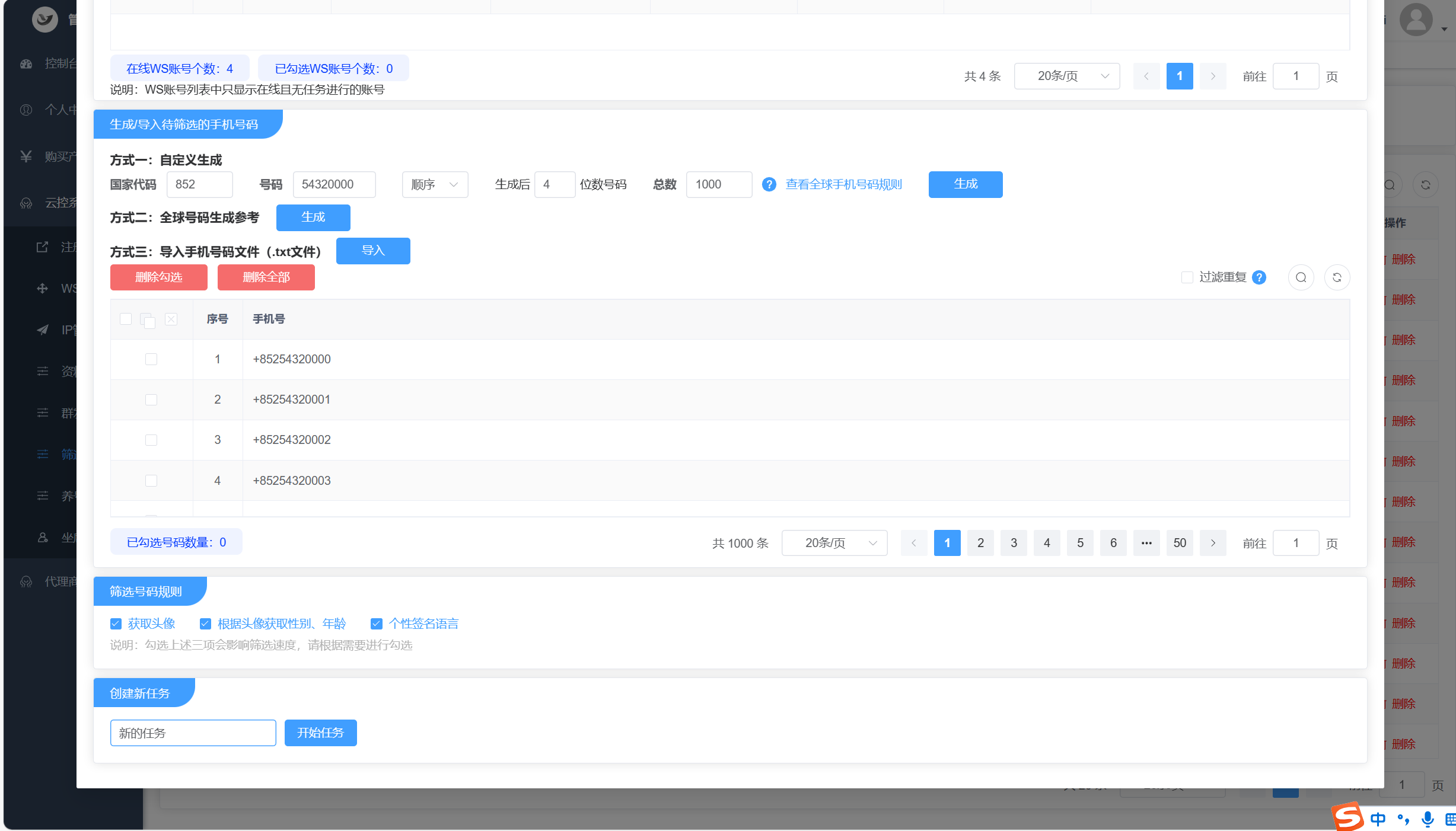Click the red 删除勾选 button
The width and height of the screenshot is (1456, 831).
pyautogui.click(x=159, y=277)
